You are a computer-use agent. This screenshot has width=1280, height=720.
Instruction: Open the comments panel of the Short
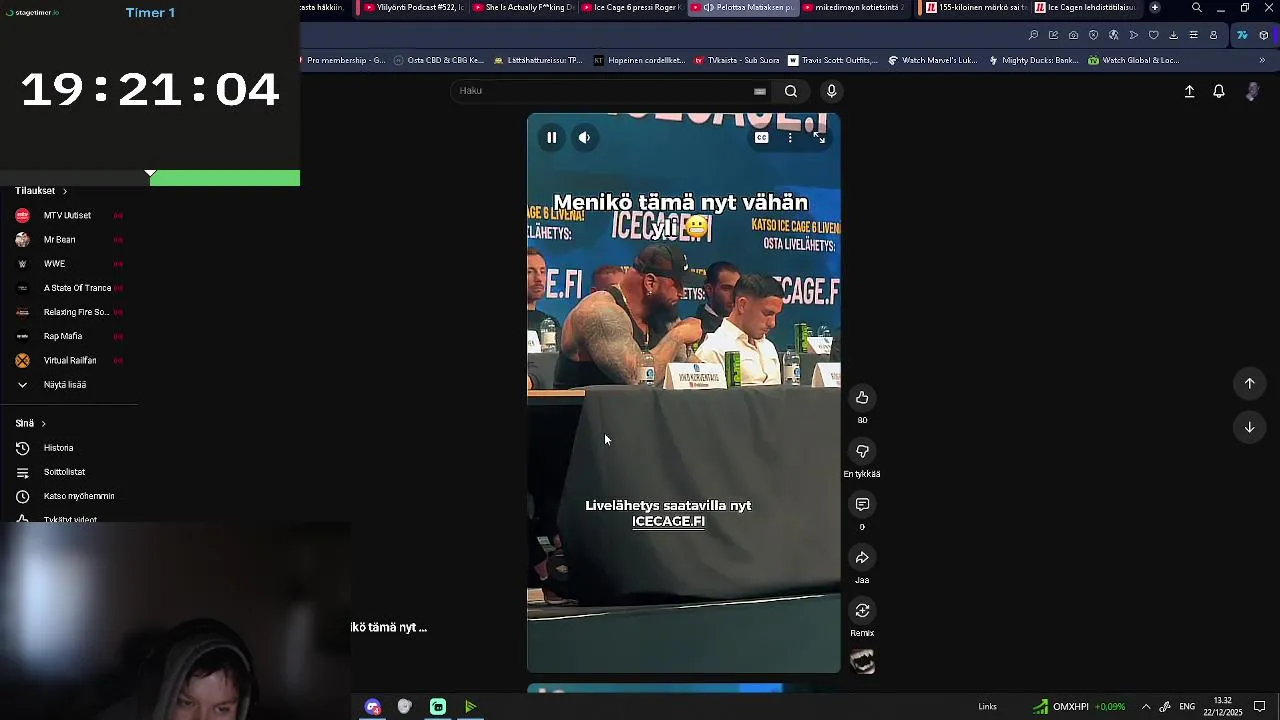point(862,504)
